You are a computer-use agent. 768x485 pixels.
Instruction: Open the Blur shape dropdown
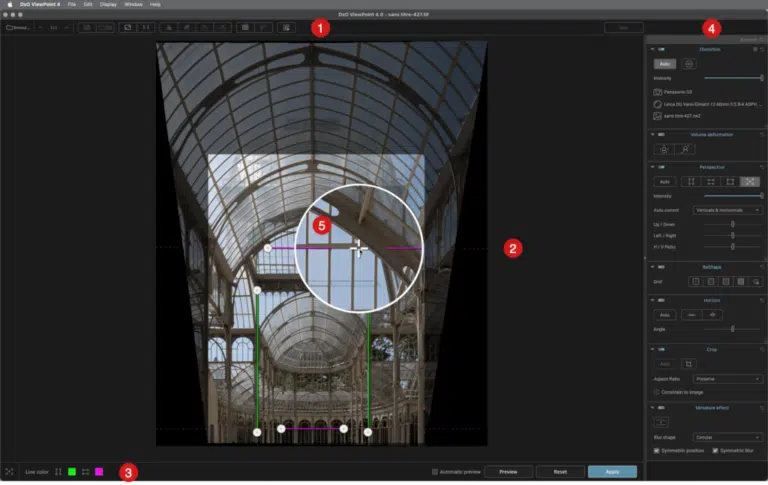pos(727,437)
